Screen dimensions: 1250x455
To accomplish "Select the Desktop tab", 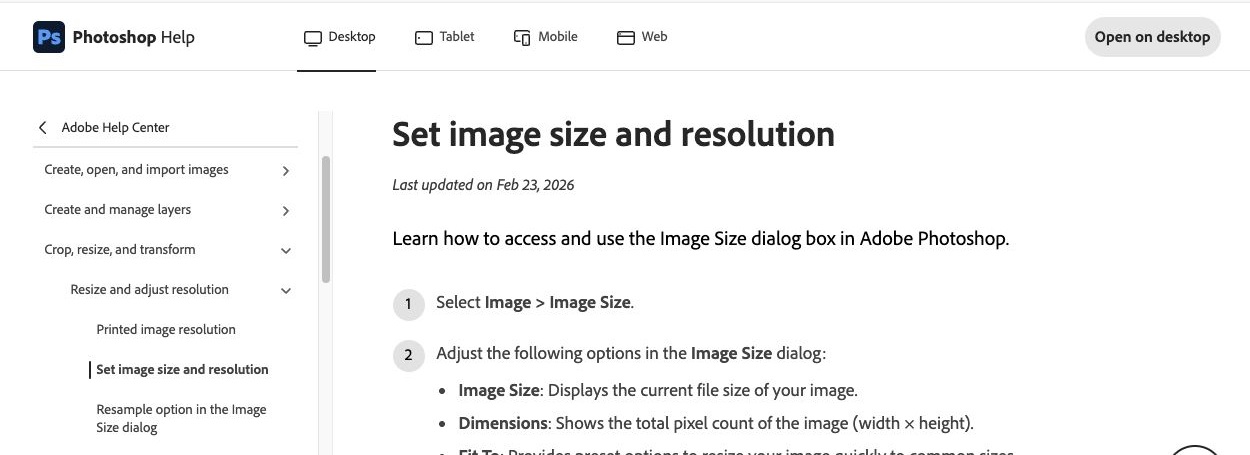I will [339, 37].
